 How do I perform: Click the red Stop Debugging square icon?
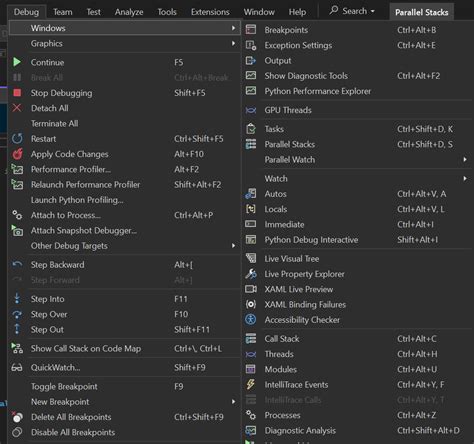(x=17, y=93)
